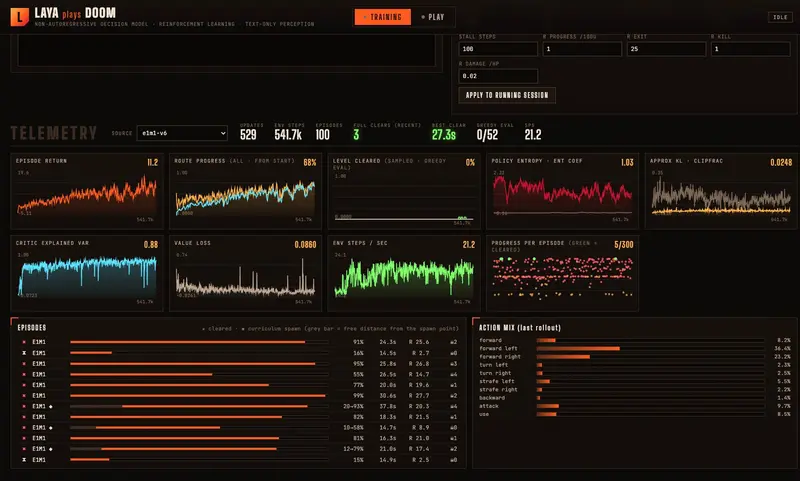The width and height of the screenshot is (800, 481).
Task: Click the R Damage /HP input field
Action: (x=498, y=76)
